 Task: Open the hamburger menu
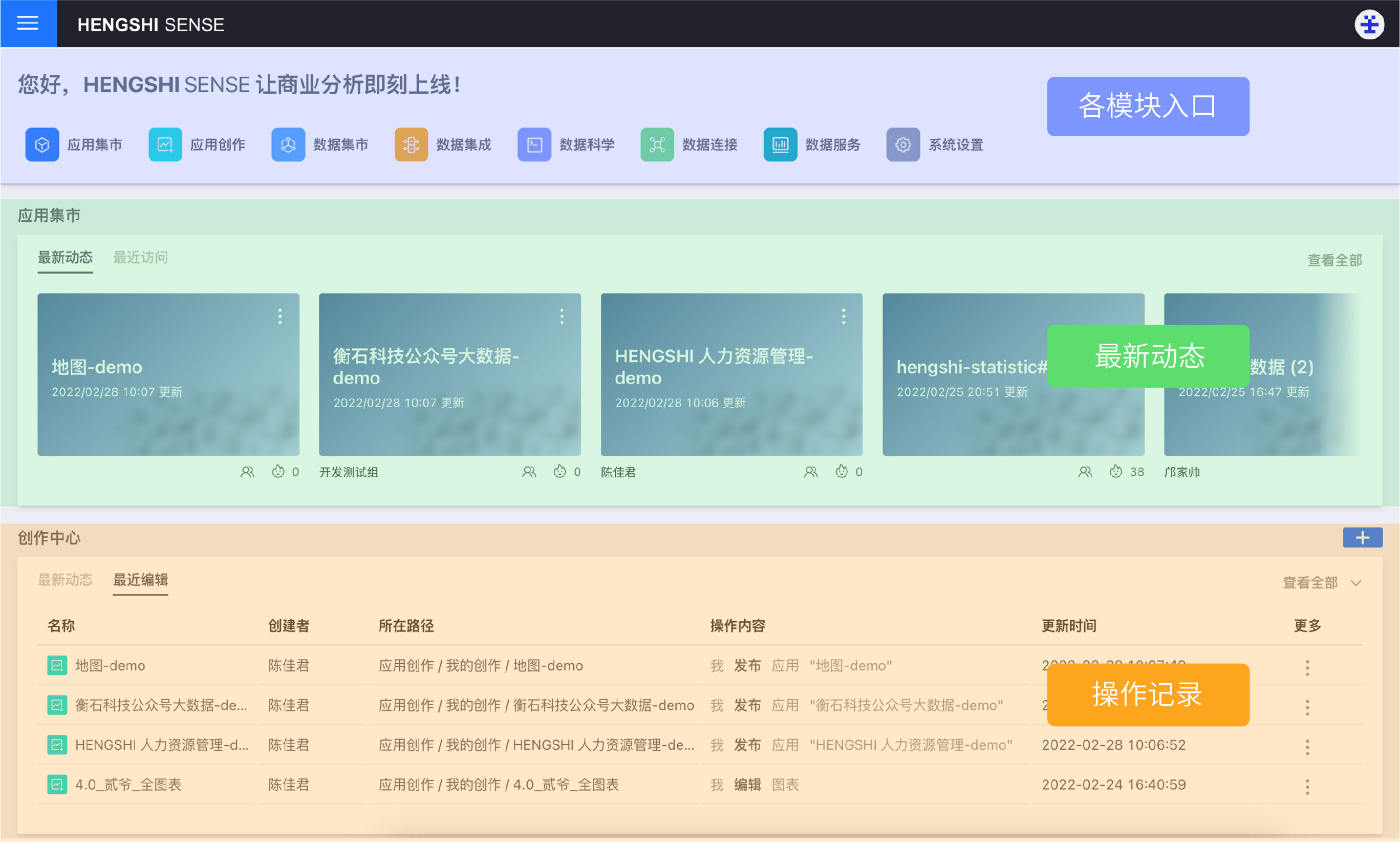28,23
